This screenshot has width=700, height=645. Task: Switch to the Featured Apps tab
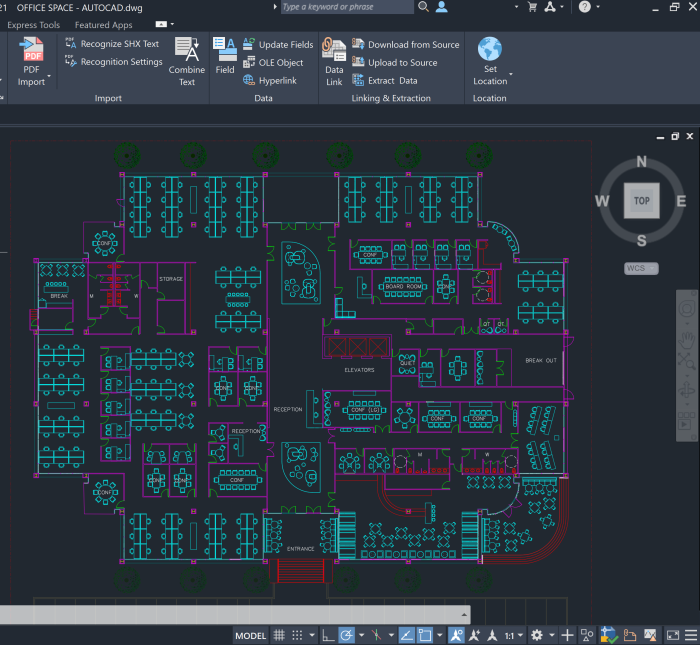coord(103,25)
